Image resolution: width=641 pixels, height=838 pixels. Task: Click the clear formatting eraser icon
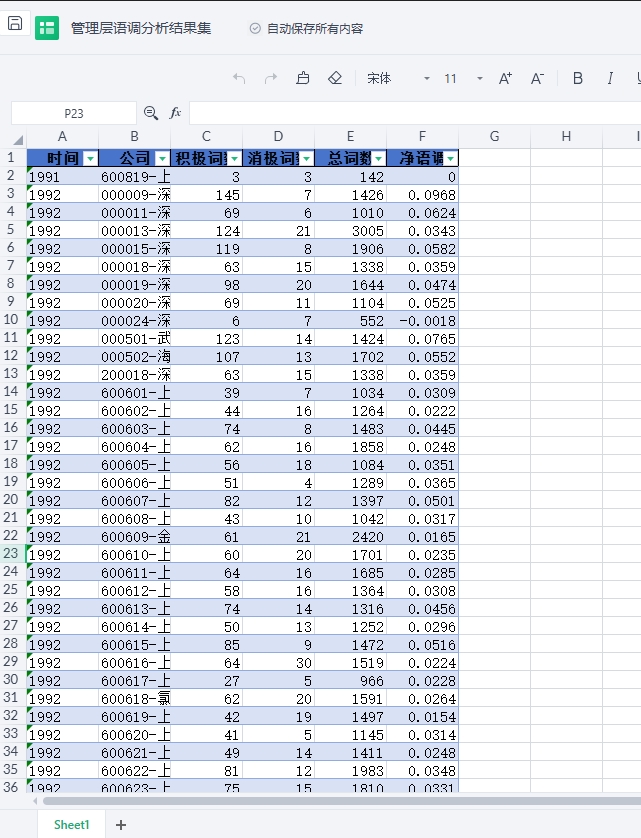[x=335, y=78]
